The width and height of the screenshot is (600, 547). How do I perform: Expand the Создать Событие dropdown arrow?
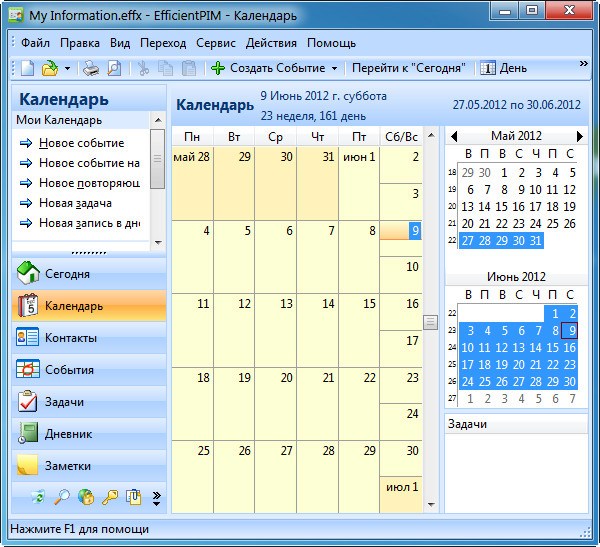coord(334,68)
